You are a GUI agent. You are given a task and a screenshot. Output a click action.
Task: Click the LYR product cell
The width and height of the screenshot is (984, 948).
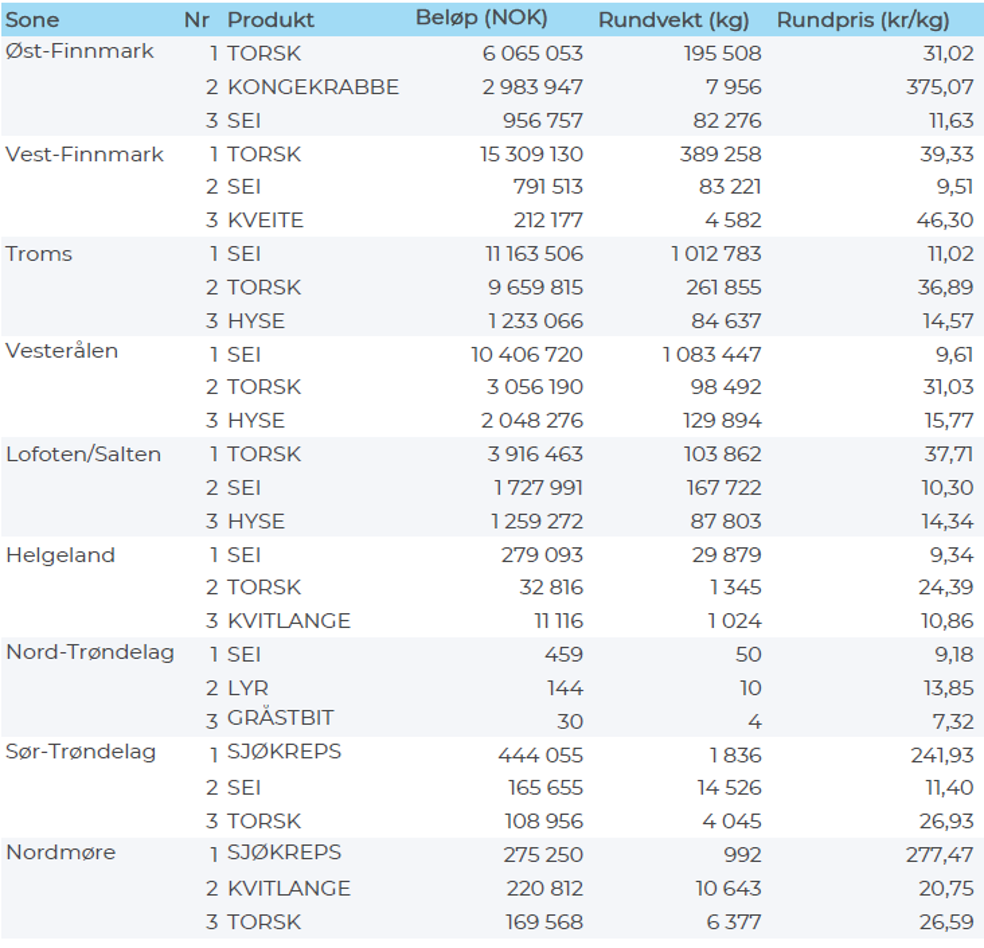248,688
